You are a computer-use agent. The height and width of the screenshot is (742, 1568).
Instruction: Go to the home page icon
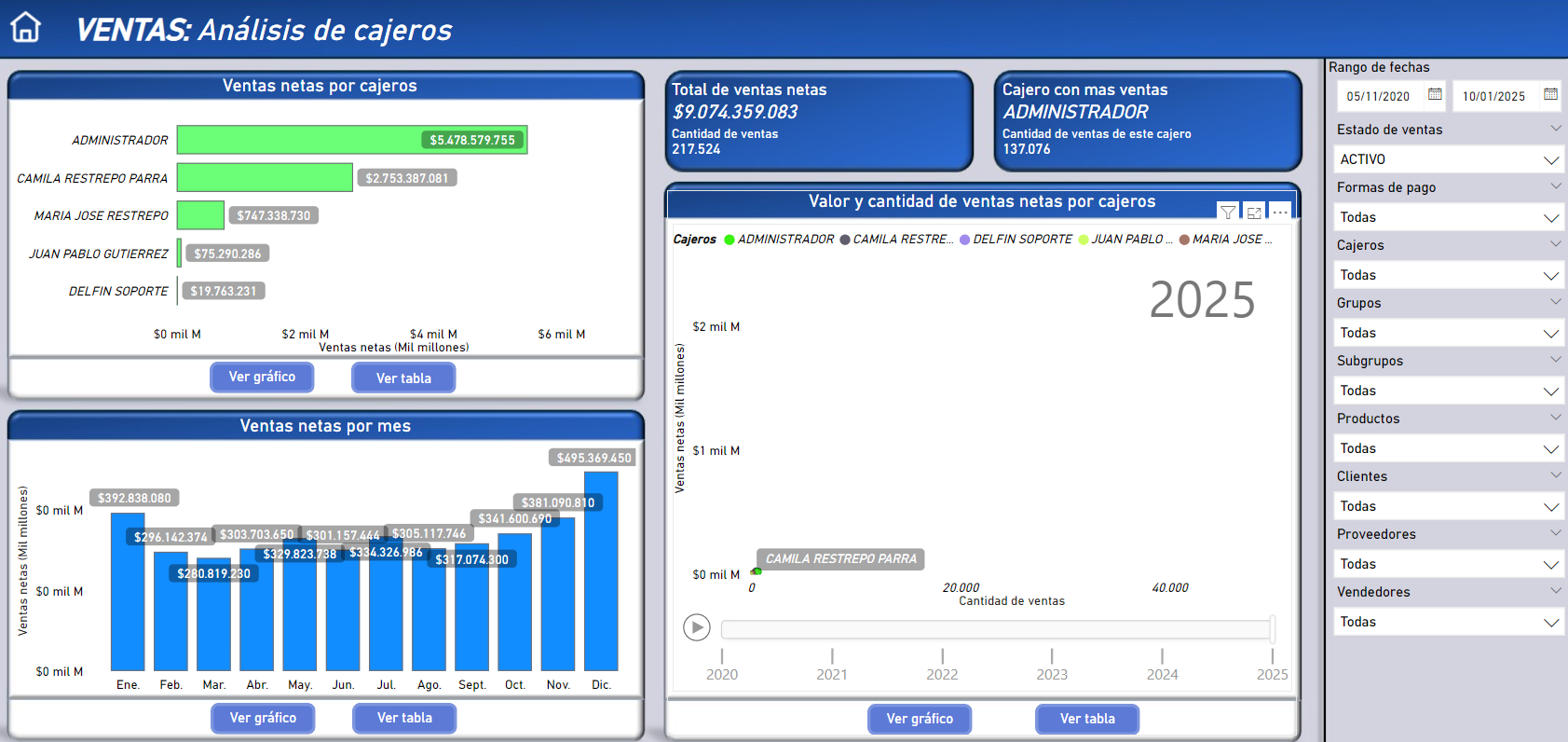[26, 27]
